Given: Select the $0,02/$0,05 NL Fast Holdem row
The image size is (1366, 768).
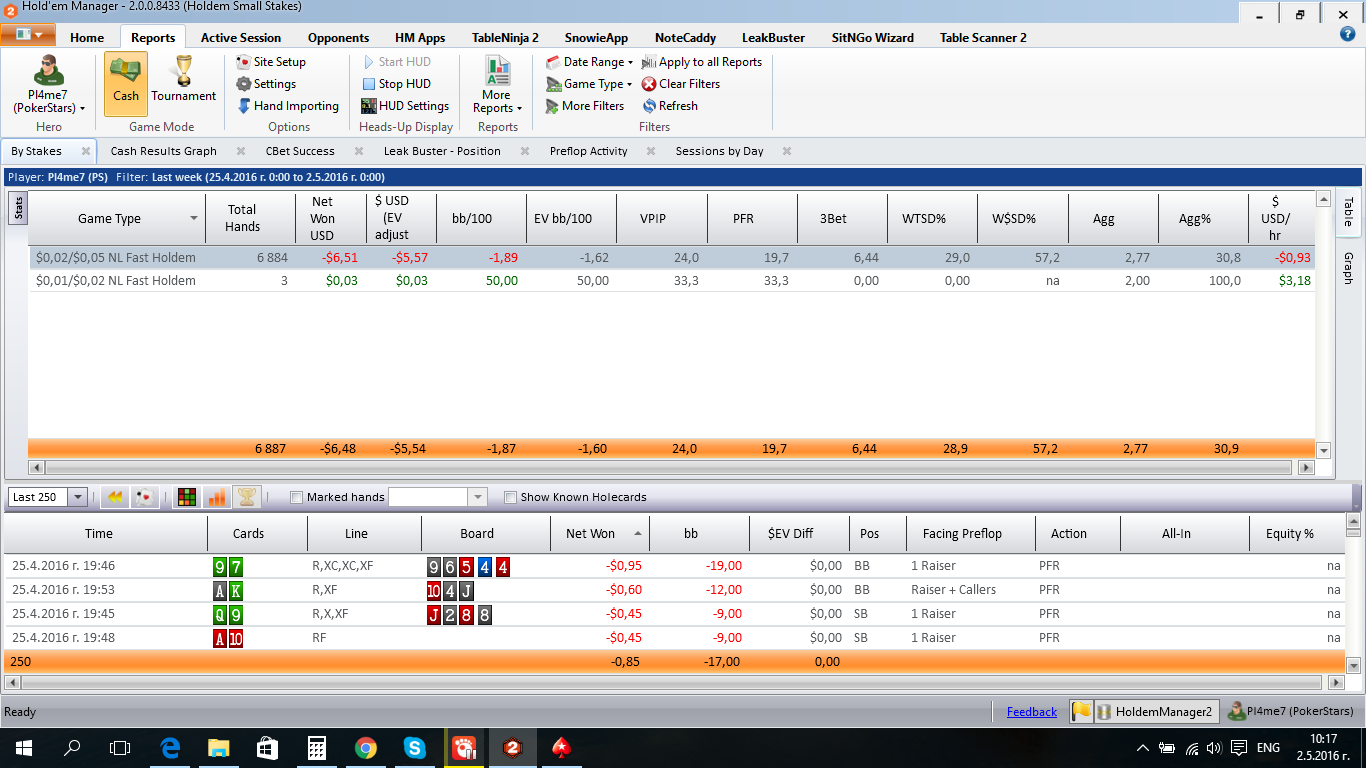Looking at the screenshot, I should [672, 258].
